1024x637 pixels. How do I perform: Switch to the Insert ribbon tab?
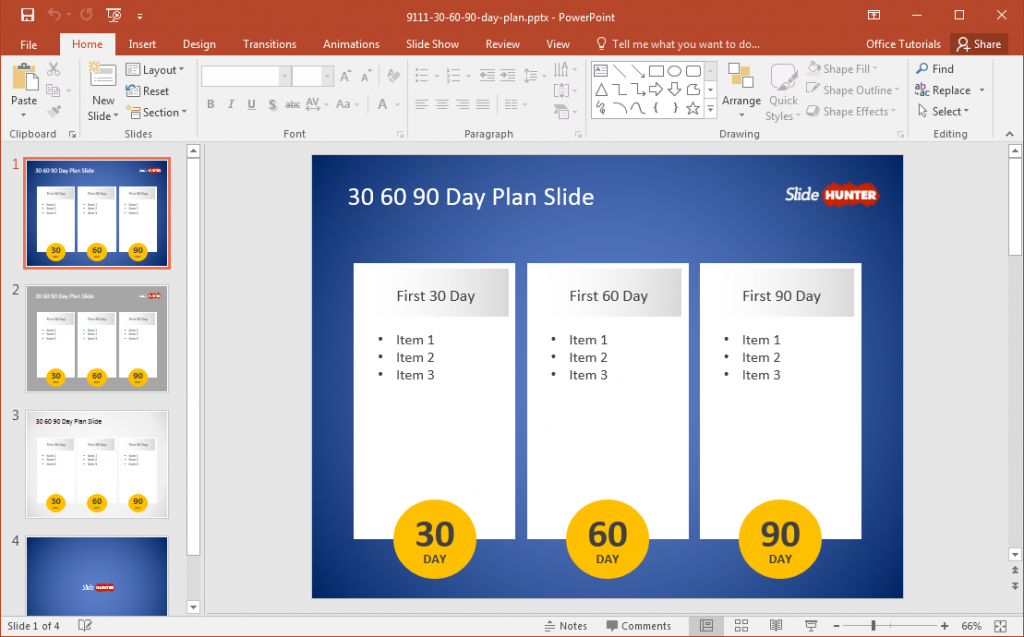[142, 44]
